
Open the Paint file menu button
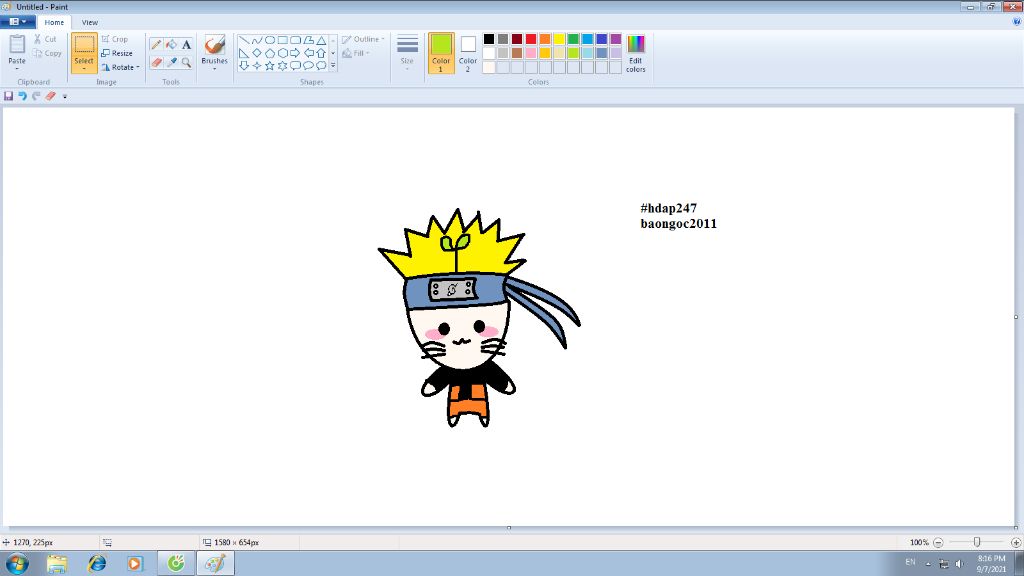pyautogui.click(x=18, y=22)
